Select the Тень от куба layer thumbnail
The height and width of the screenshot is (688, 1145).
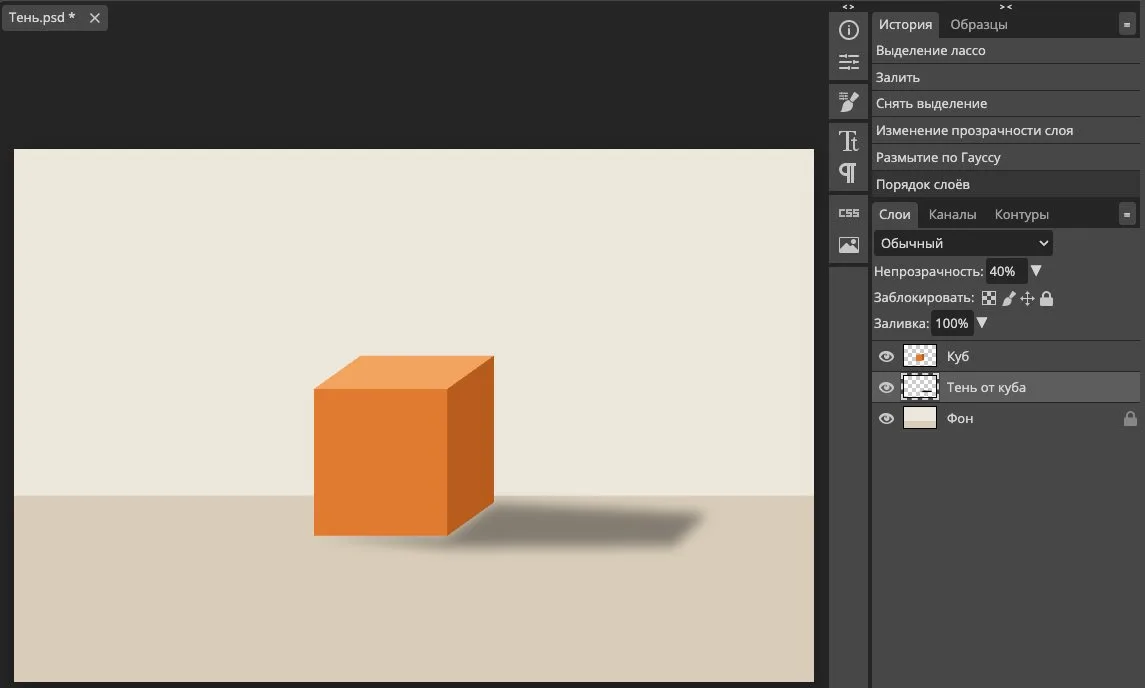point(919,387)
